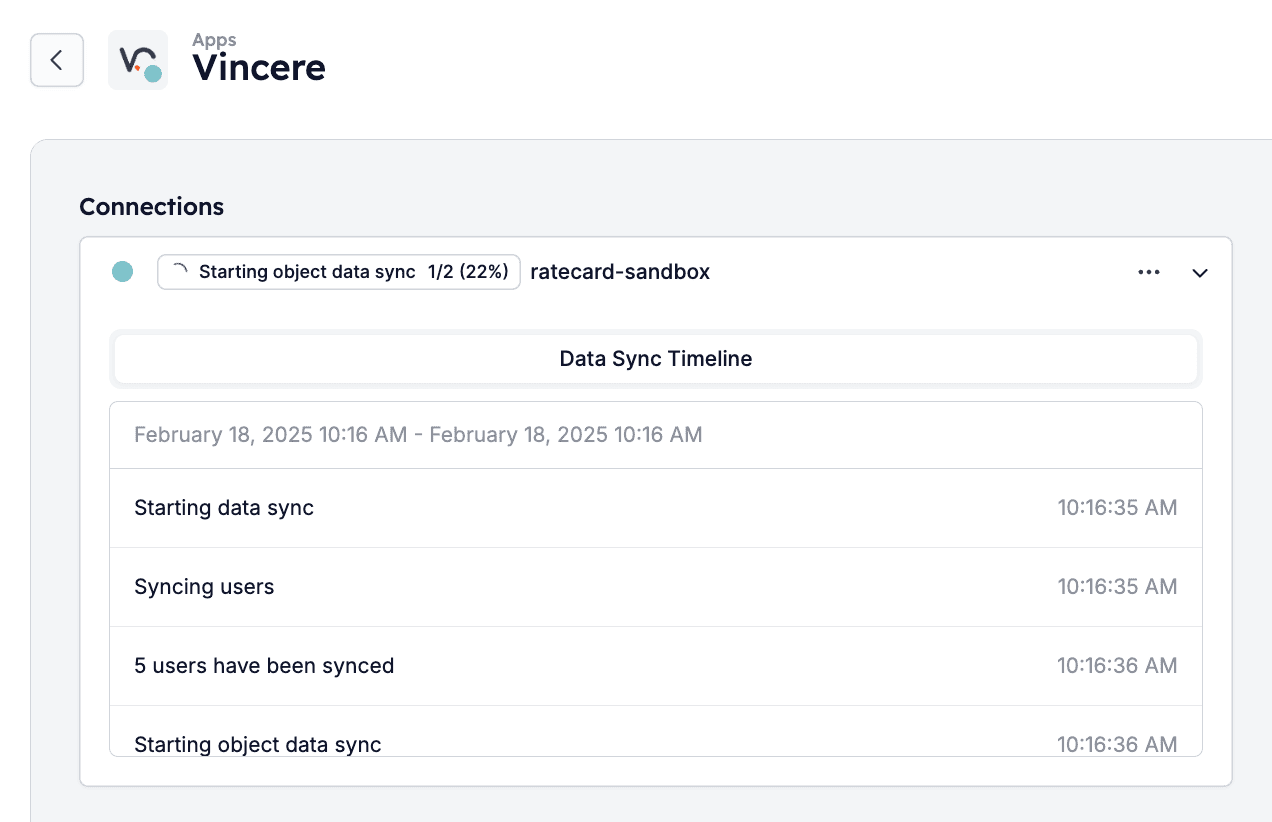
Task: Click the teal connection status dot
Action: pyautogui.click(x=122, y=272)
